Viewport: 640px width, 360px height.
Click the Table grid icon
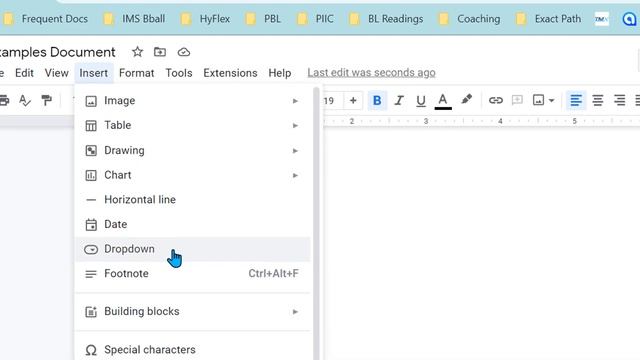pos(91,126)
